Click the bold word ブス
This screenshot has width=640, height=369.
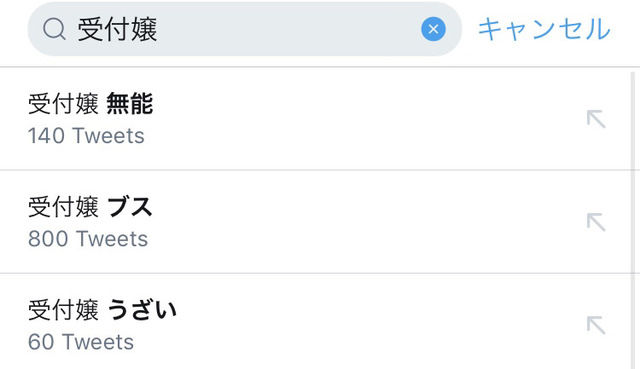130,207
